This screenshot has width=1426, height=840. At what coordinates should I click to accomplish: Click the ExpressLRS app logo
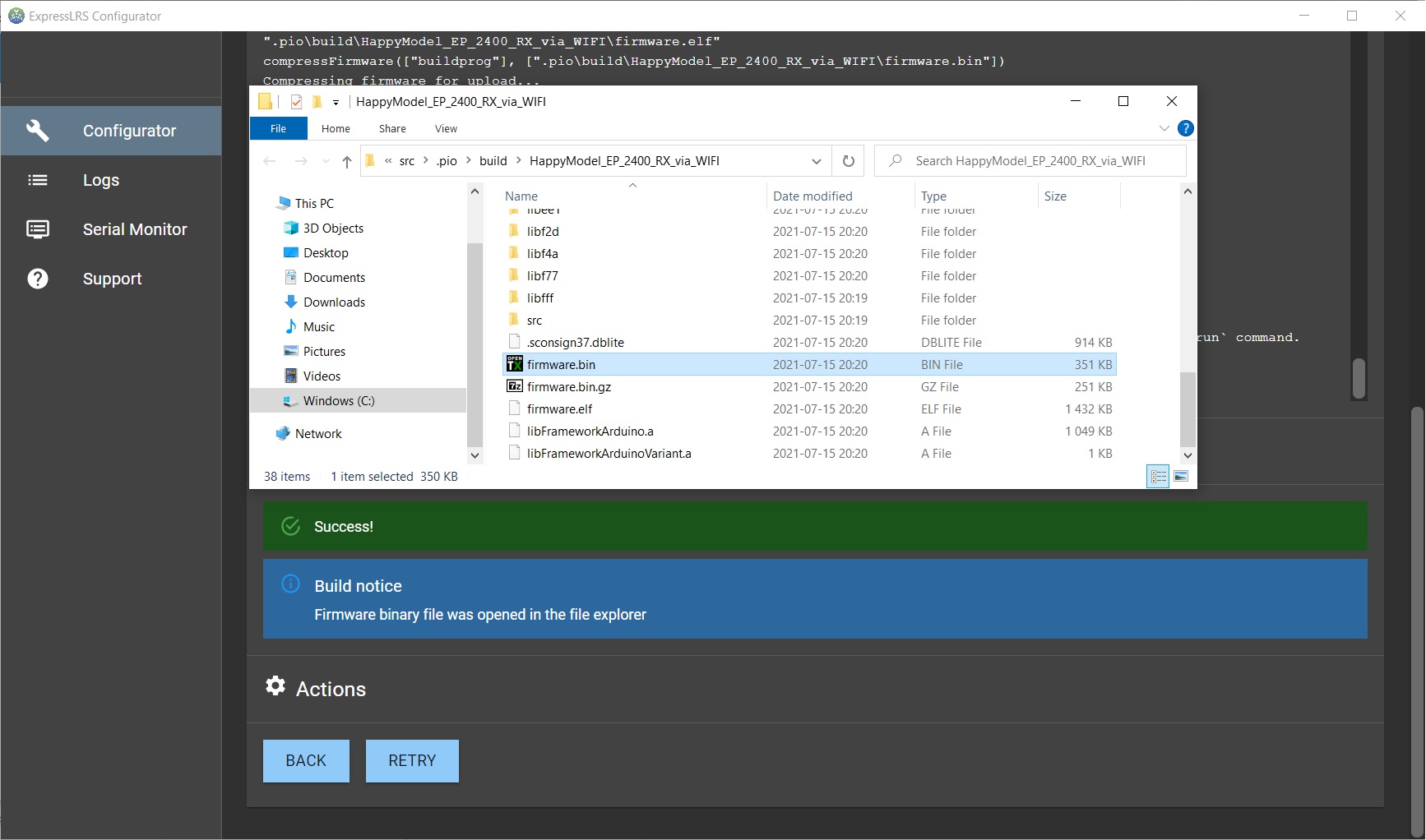click(16, 16)
